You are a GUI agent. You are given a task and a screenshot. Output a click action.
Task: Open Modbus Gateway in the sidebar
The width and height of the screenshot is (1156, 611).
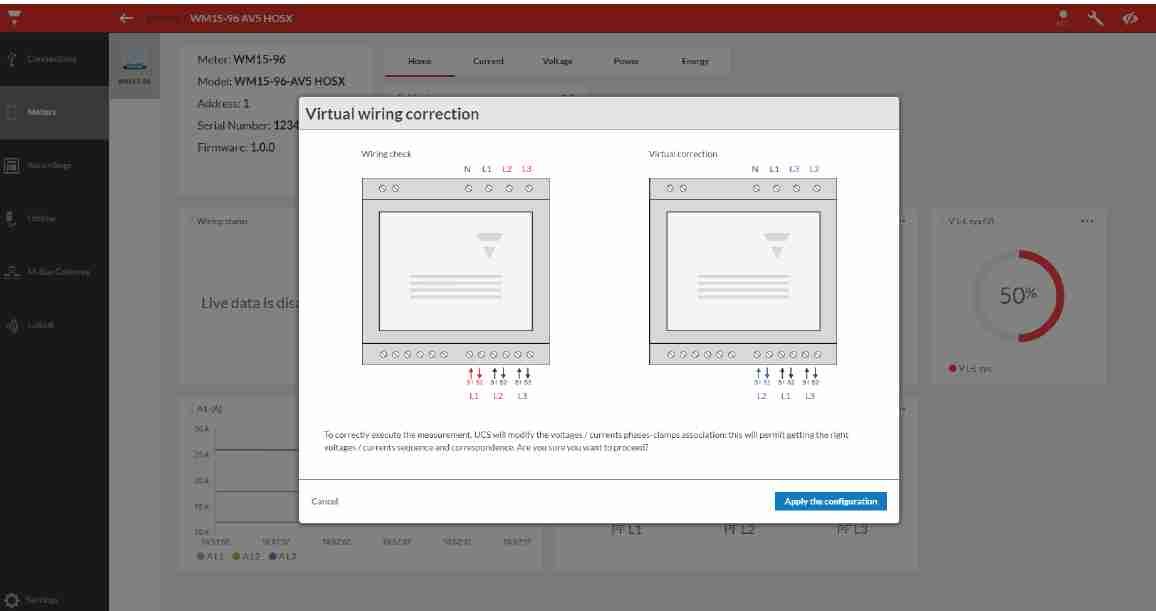coord(58,272)
